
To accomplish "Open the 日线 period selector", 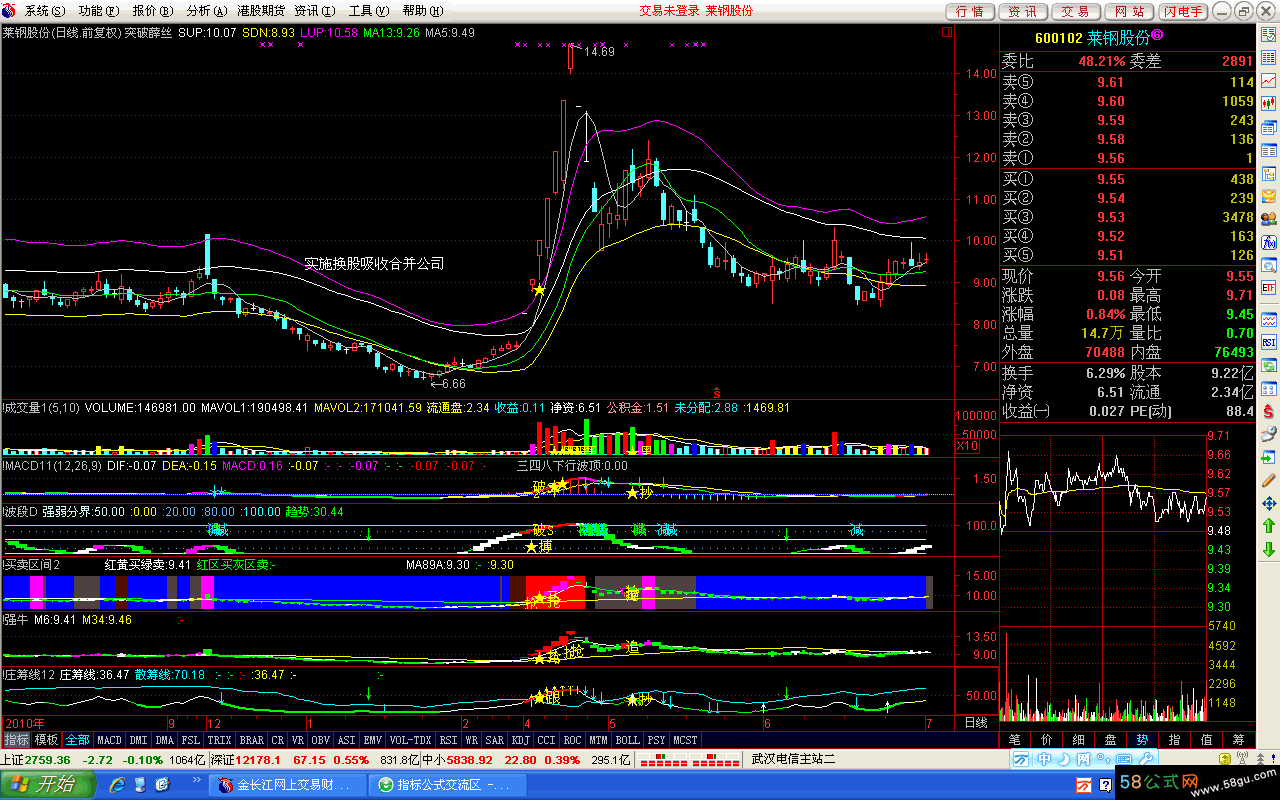I will click(975, 722).
